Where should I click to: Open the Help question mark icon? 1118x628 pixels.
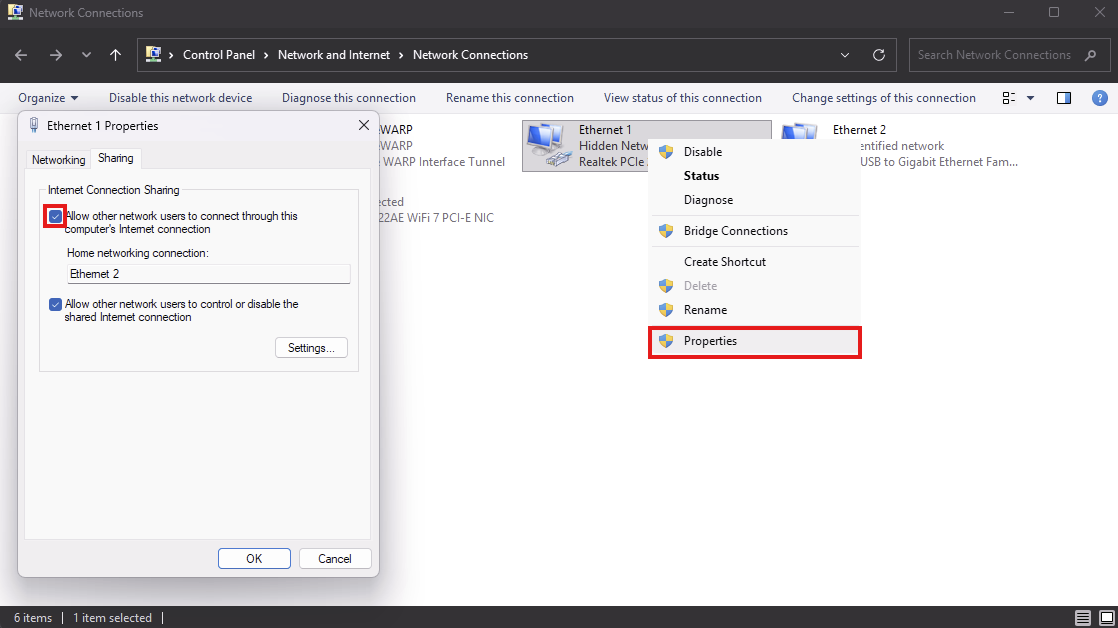coord(1099,98)
